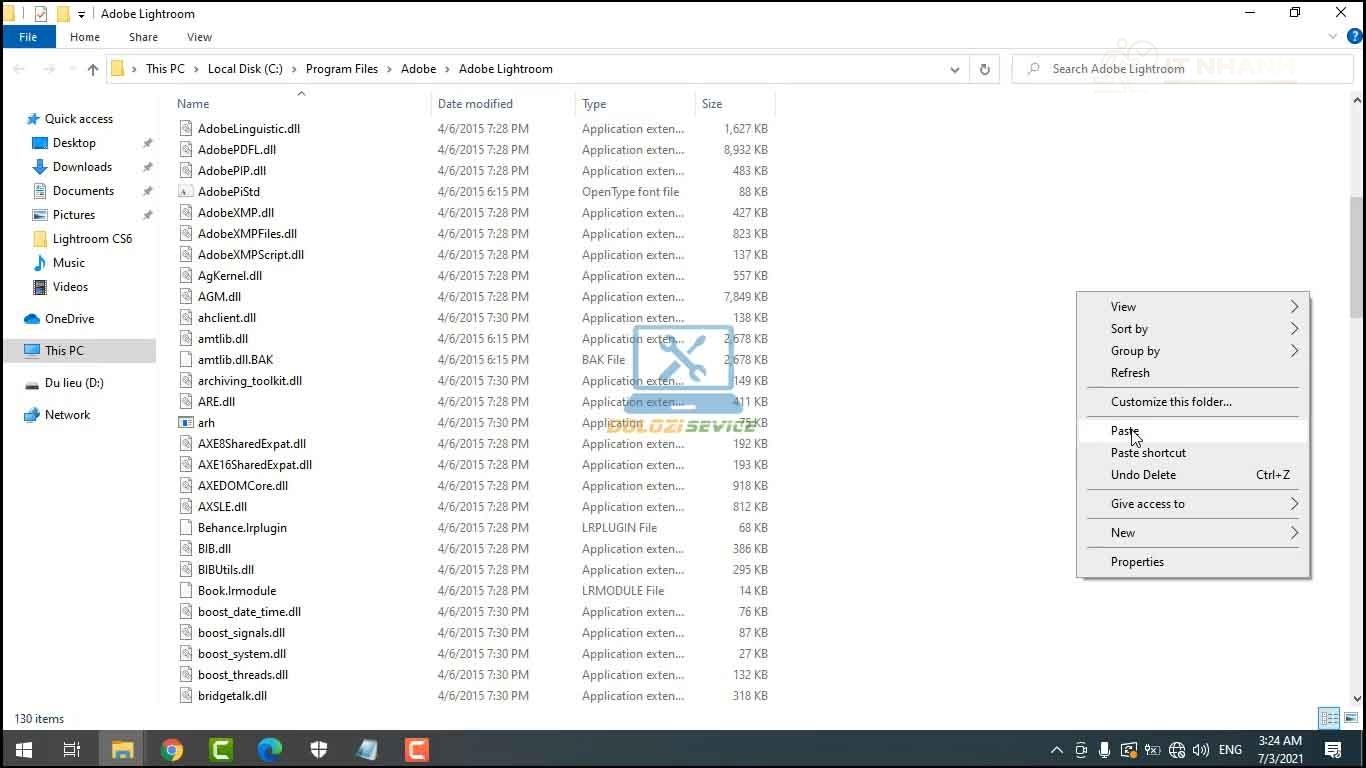The width and height of the screenshot is (1366, 768).
Task: Open the Share ribbon tab
Action: [x=143, y=37]
